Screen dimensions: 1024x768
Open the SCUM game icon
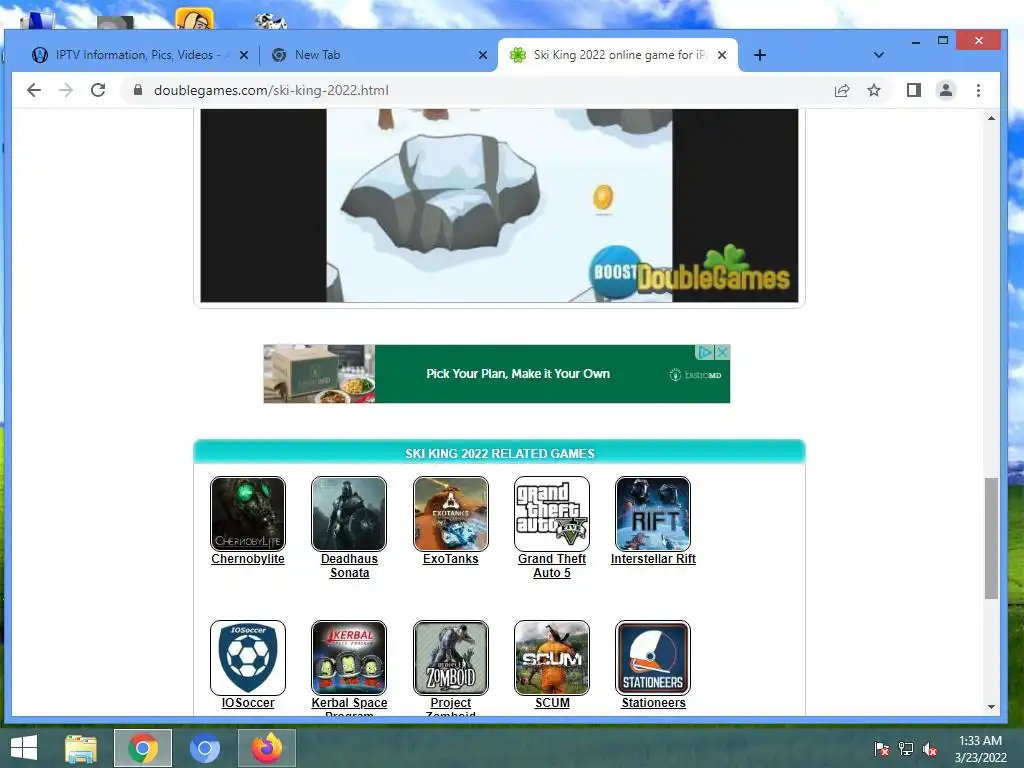[552, 658]
